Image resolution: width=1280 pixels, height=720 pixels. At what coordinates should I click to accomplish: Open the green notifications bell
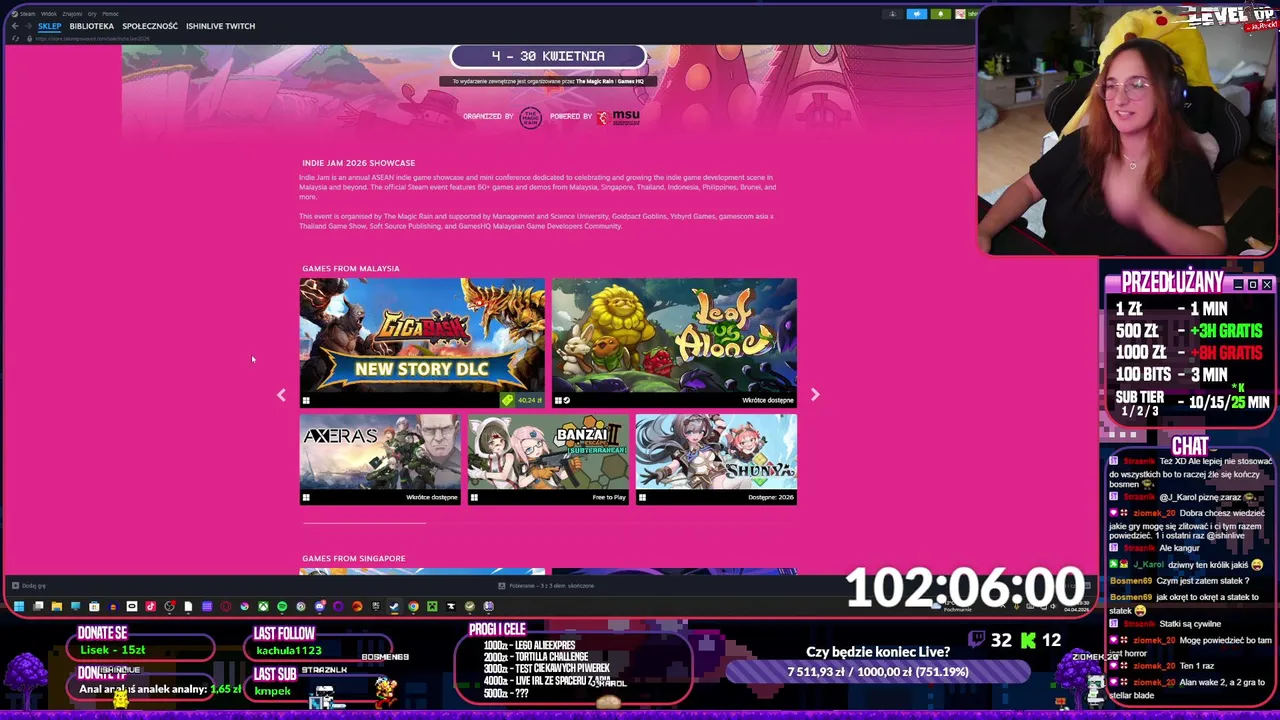(941, 14)
